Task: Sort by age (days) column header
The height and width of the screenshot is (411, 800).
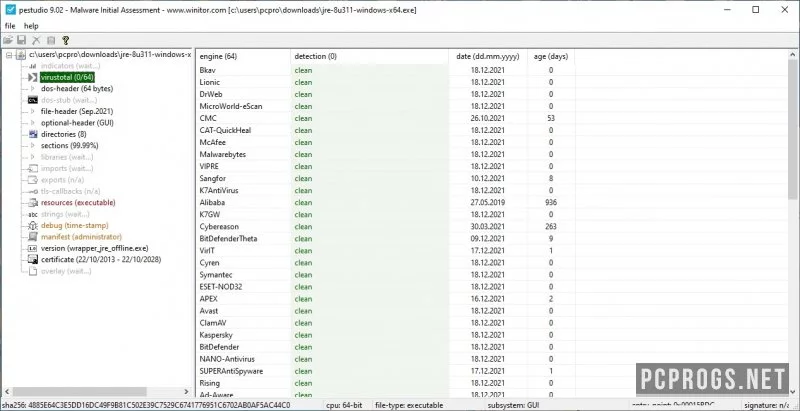Action: [x=551, y=57]
